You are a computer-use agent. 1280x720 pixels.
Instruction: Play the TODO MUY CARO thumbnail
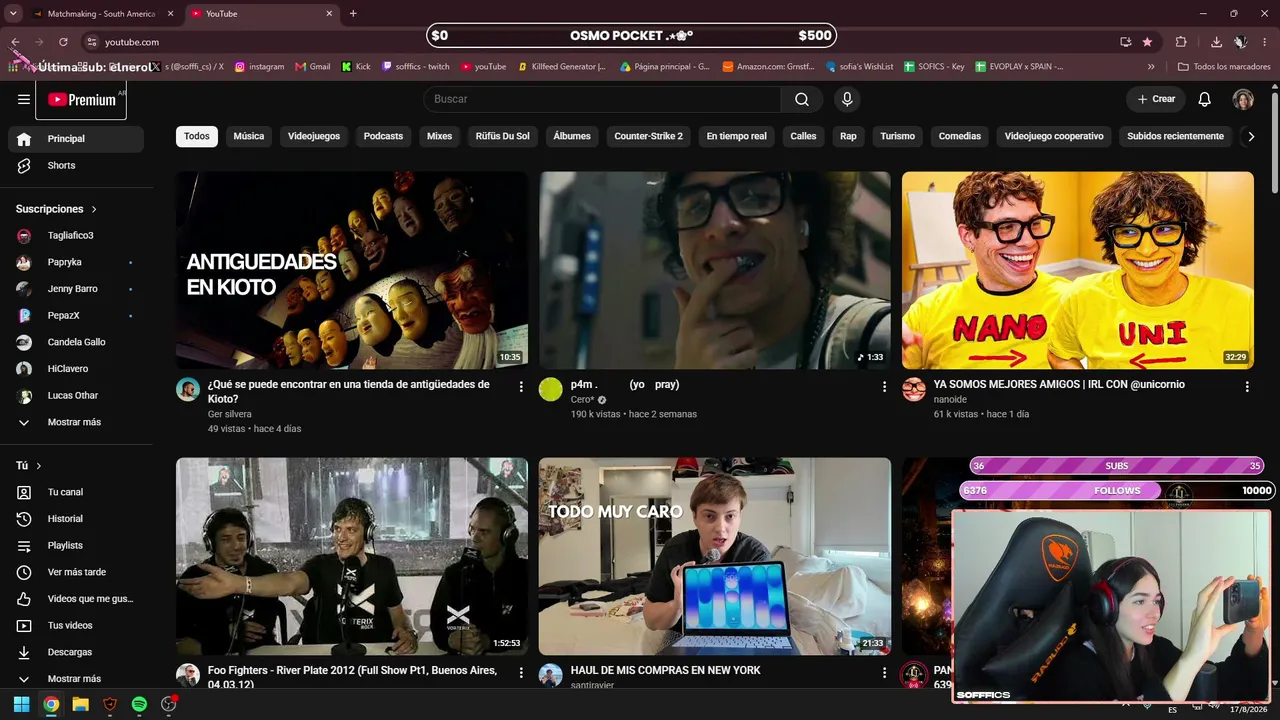pos(715,556)
